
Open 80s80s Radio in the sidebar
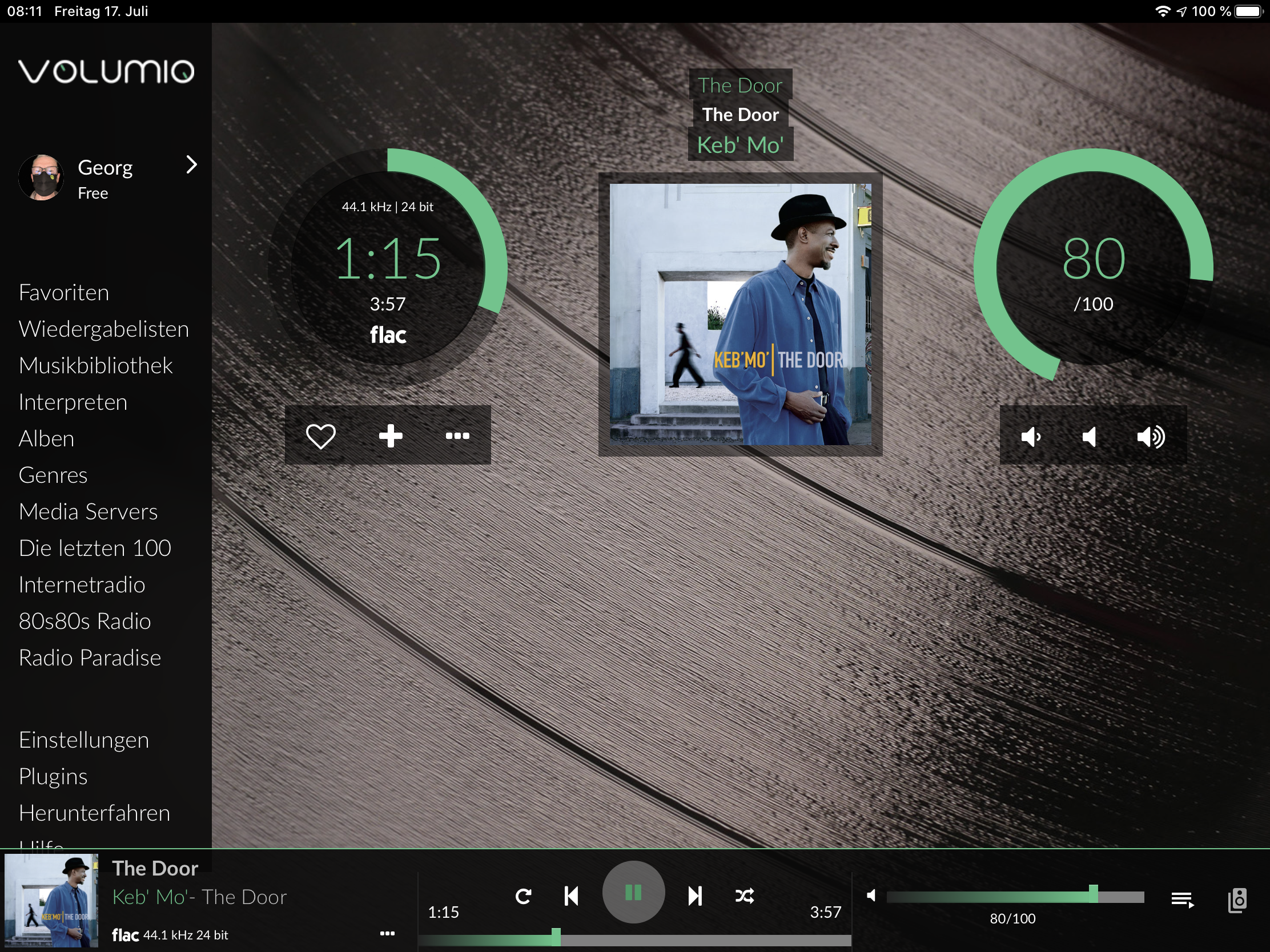(x=85, y=622)
